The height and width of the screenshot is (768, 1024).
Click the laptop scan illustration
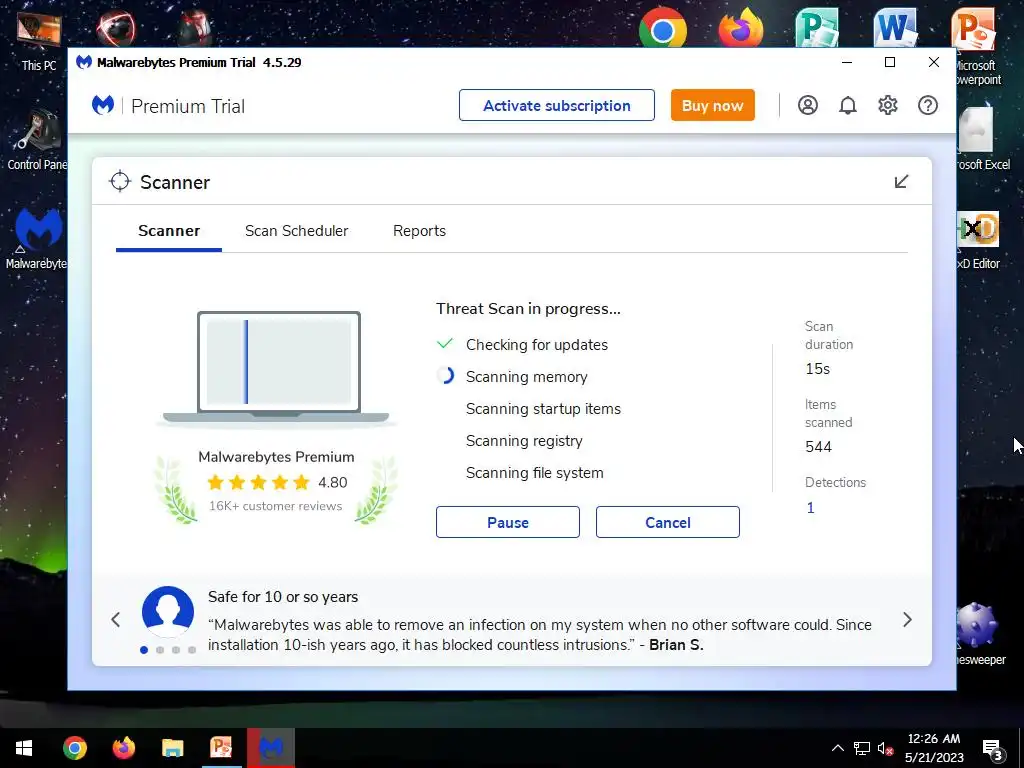pyautogui.click(x=276, y=369)
